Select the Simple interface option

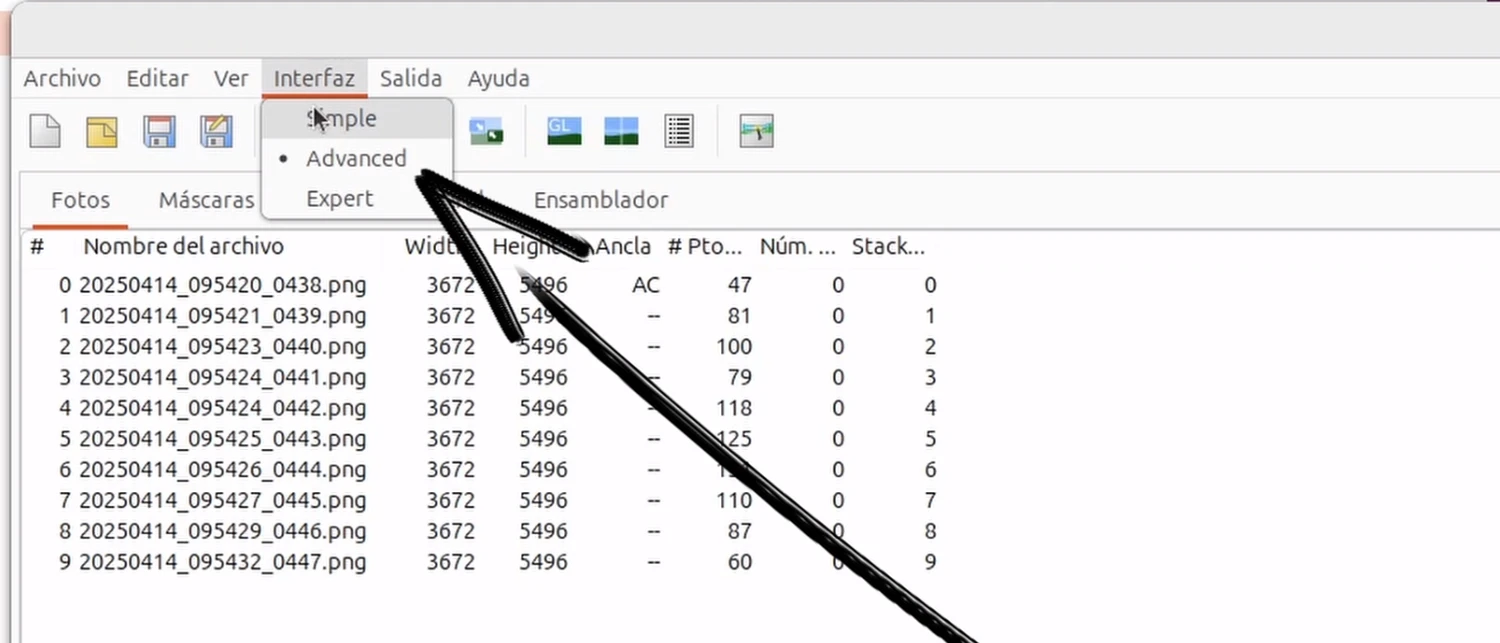pos(342,119)
